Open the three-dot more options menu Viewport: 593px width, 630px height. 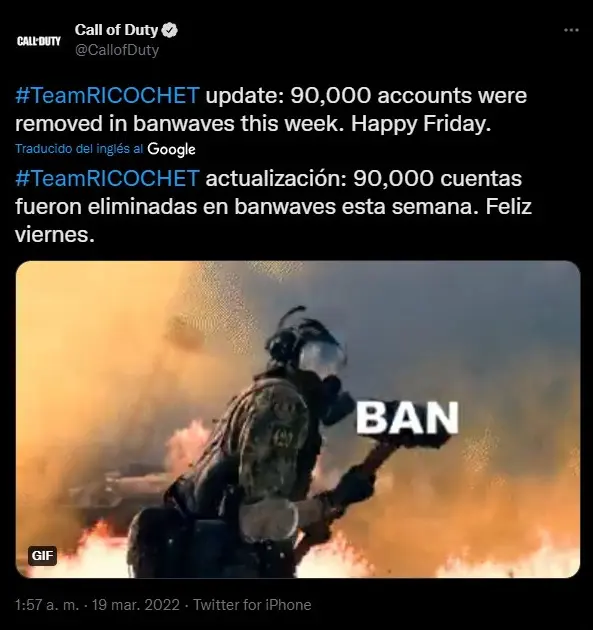(571, 30)
